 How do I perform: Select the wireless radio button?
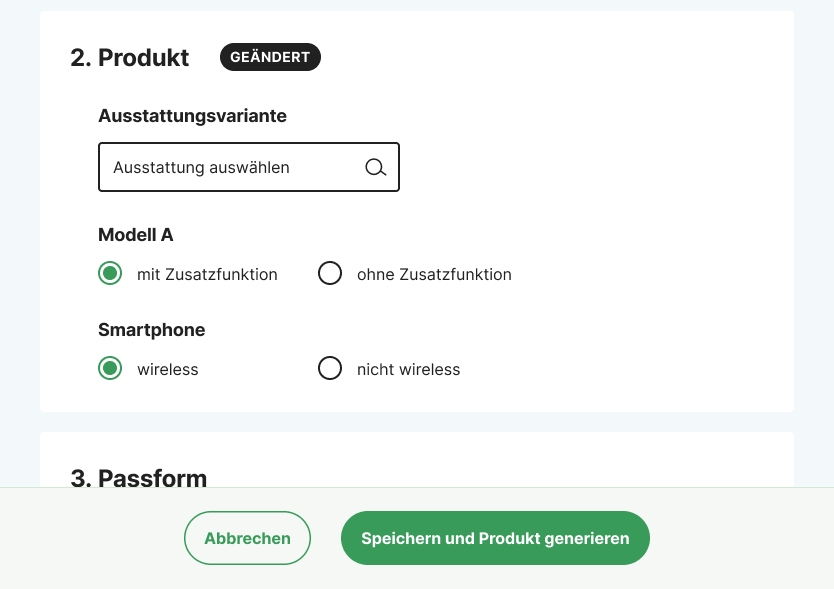pos(110,368)
